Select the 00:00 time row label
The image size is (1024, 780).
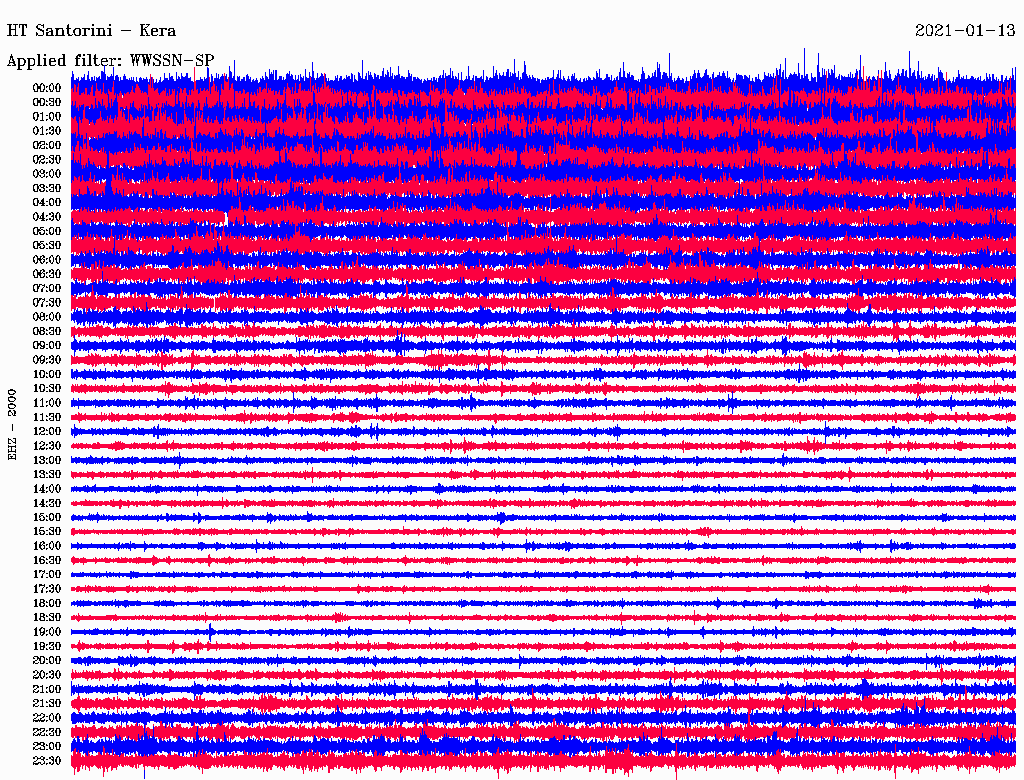(x=47, y=88)
